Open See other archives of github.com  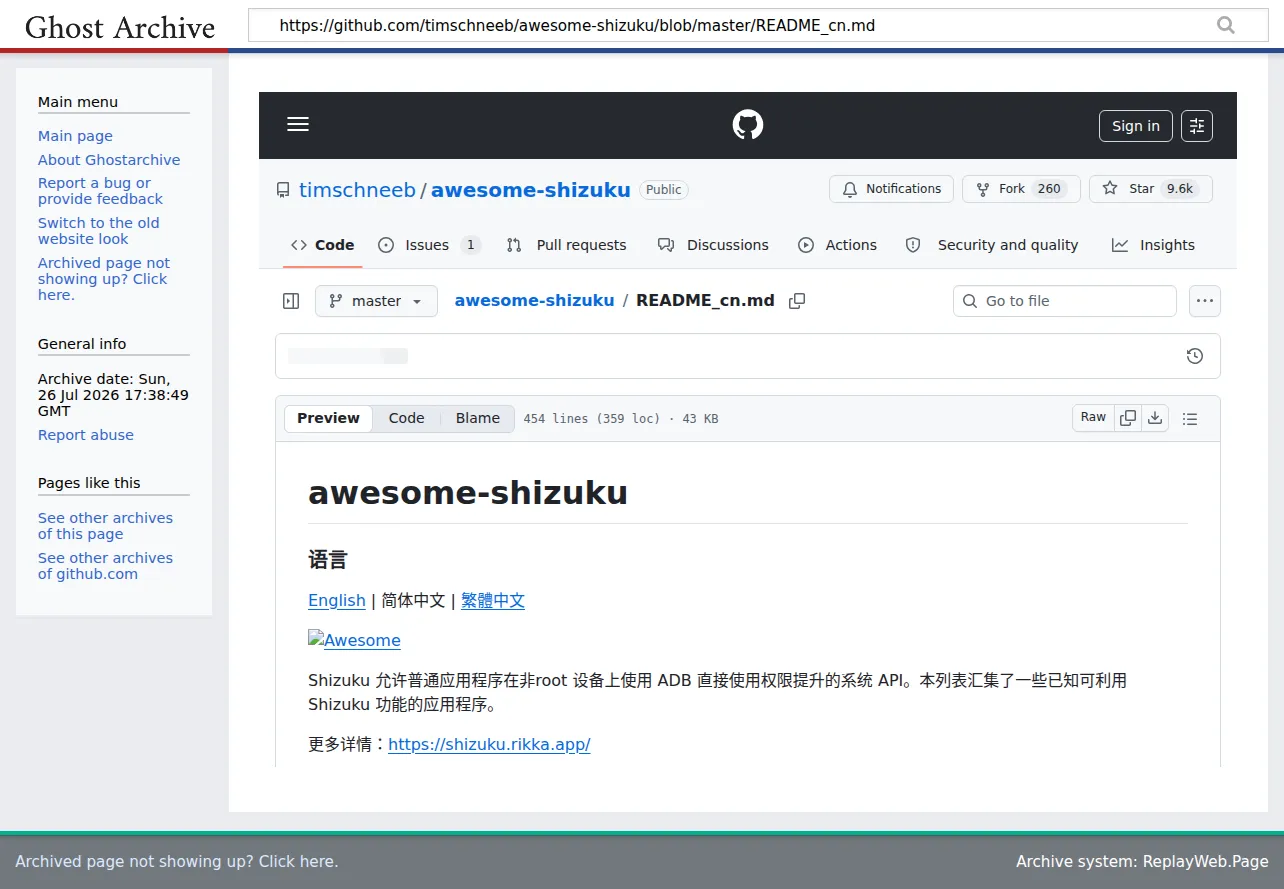(x=105, y=566)
